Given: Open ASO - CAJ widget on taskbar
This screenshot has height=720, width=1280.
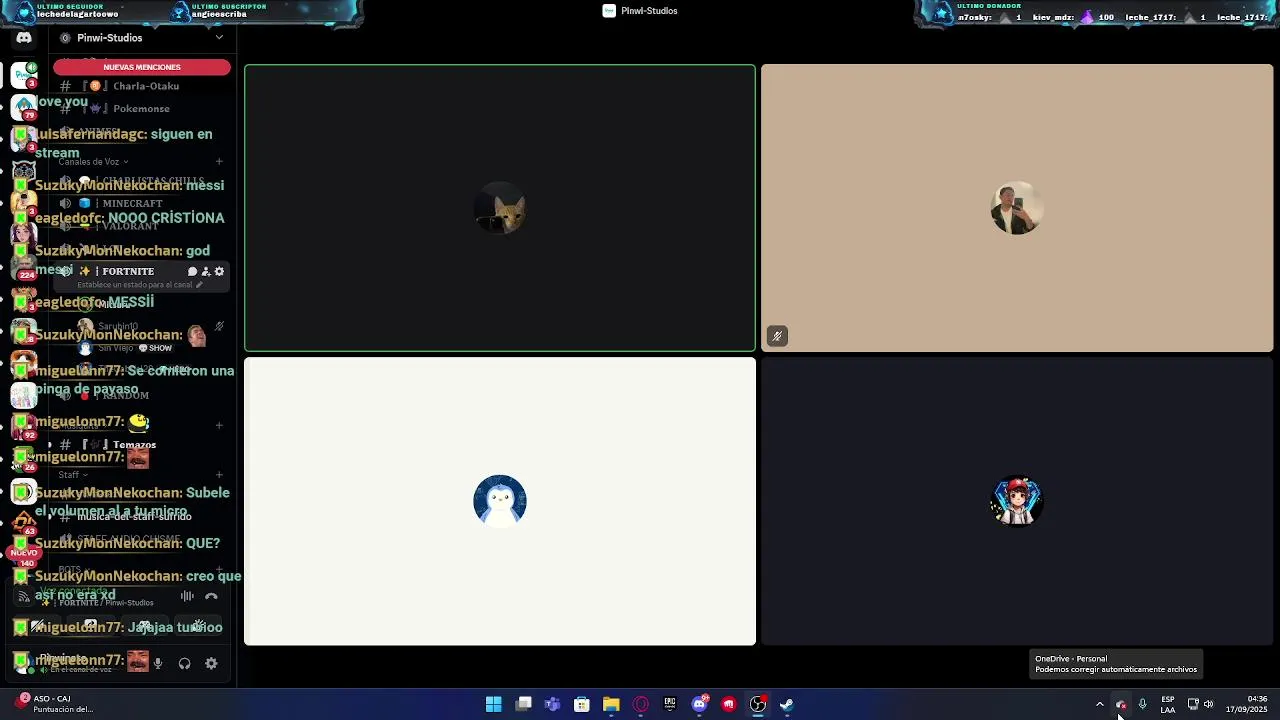Looking at the screenshot, I should [55, 704].
